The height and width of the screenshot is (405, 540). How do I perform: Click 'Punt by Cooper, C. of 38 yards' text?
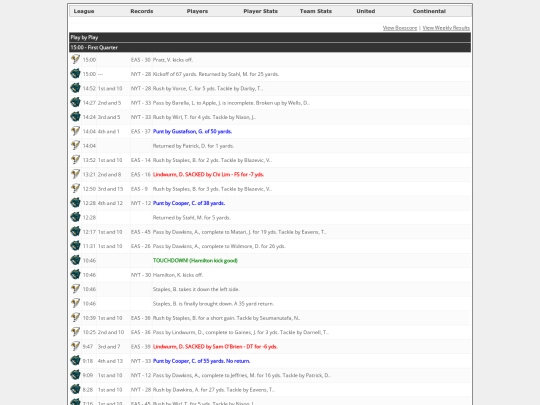coord(189,203)
